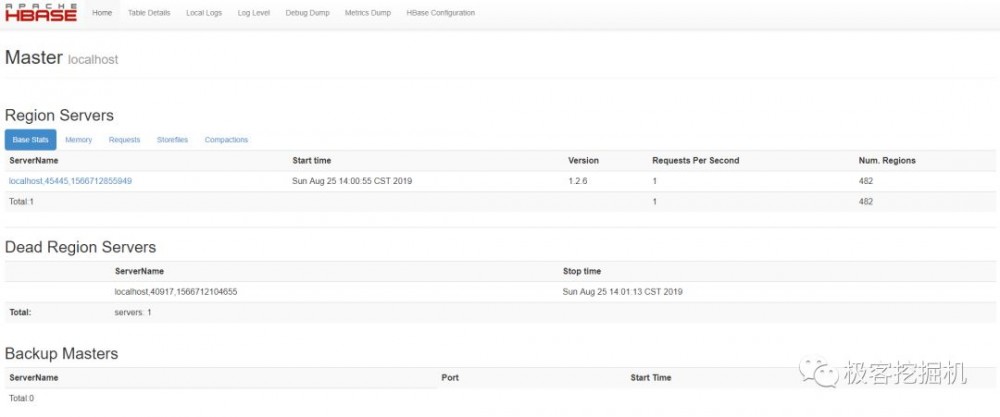1000x417 pixels.
Task: Open the Debug Dump page
Action: [x=309, y=13]
